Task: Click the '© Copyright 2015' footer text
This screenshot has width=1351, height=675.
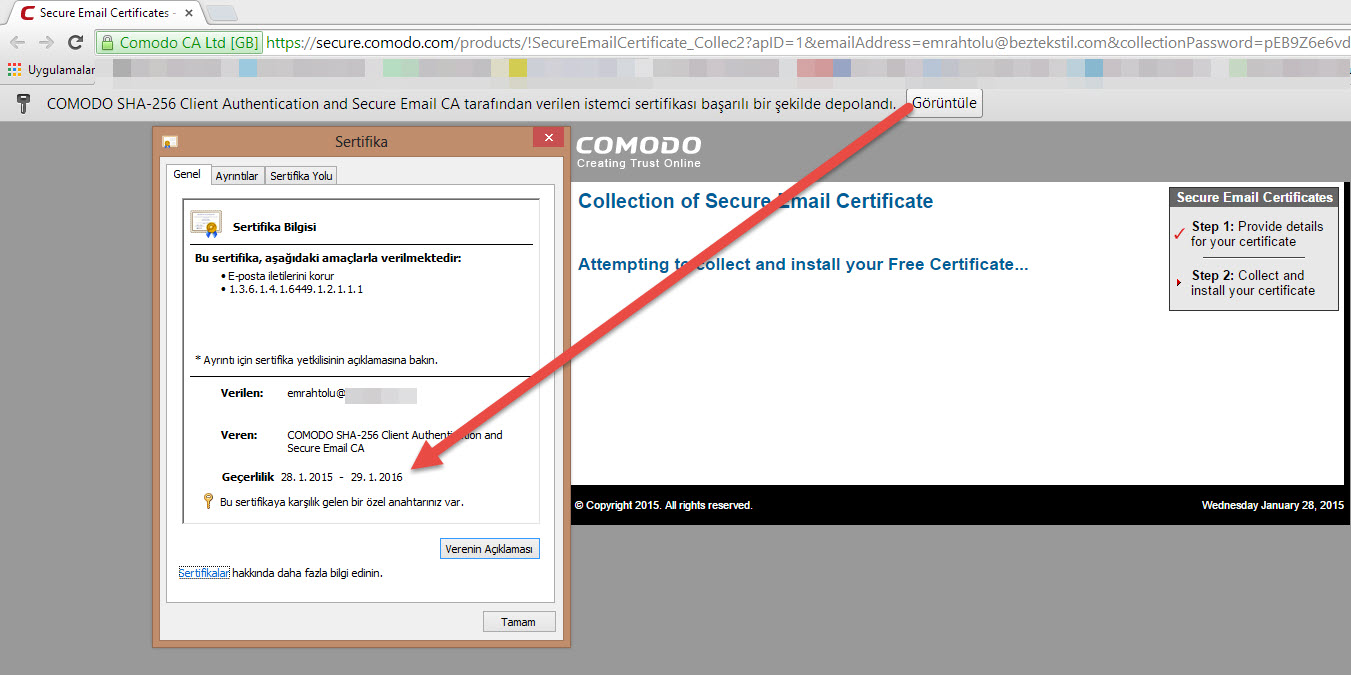Action: (663, 505)
